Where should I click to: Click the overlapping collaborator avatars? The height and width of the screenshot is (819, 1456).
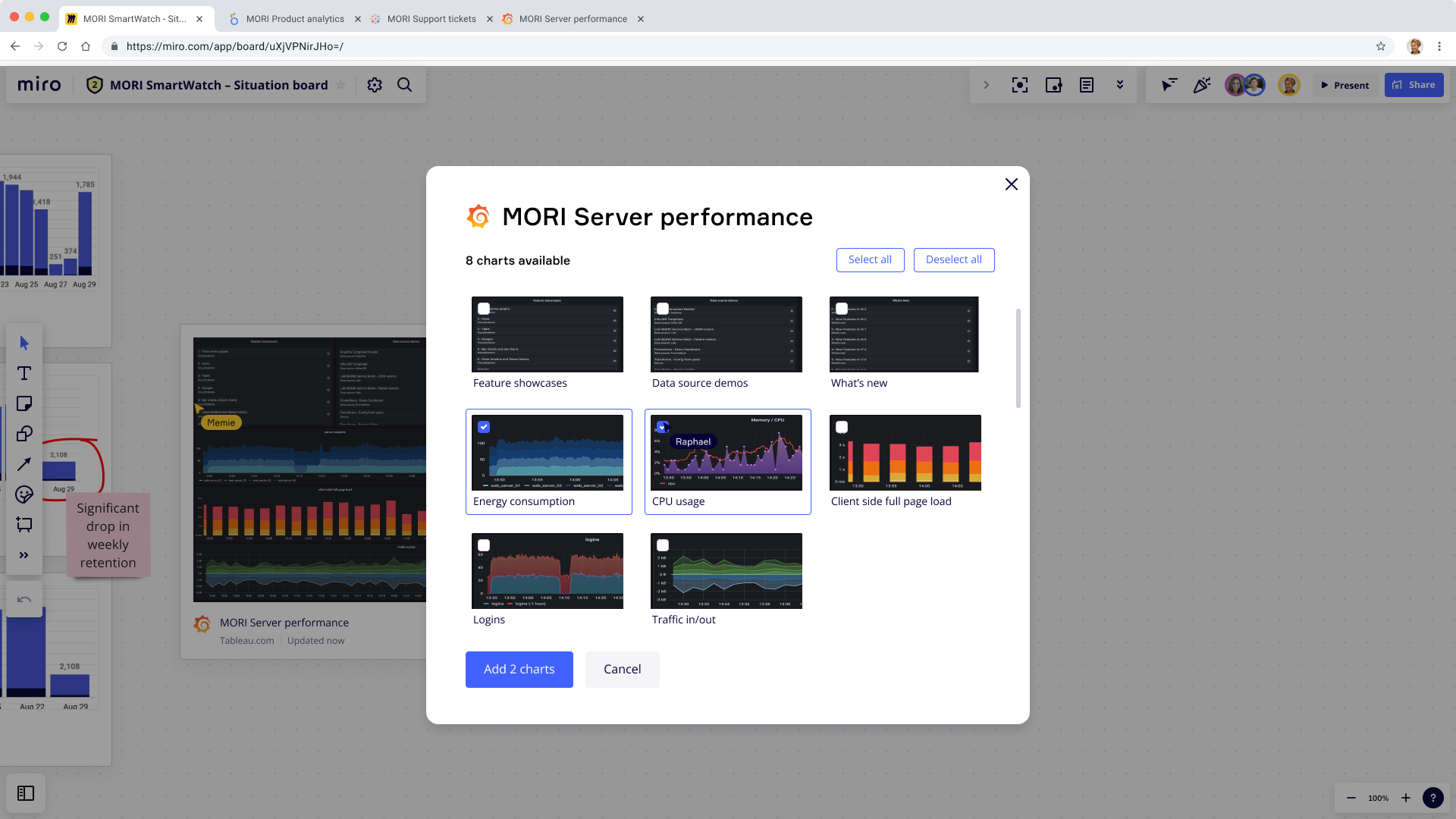[1245, 85]
